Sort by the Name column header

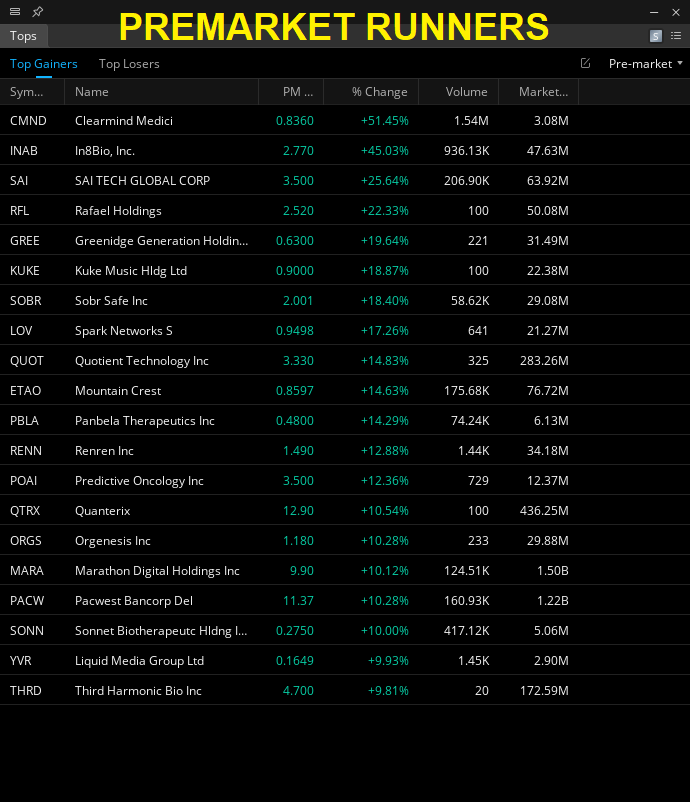(x=161, y=92)
